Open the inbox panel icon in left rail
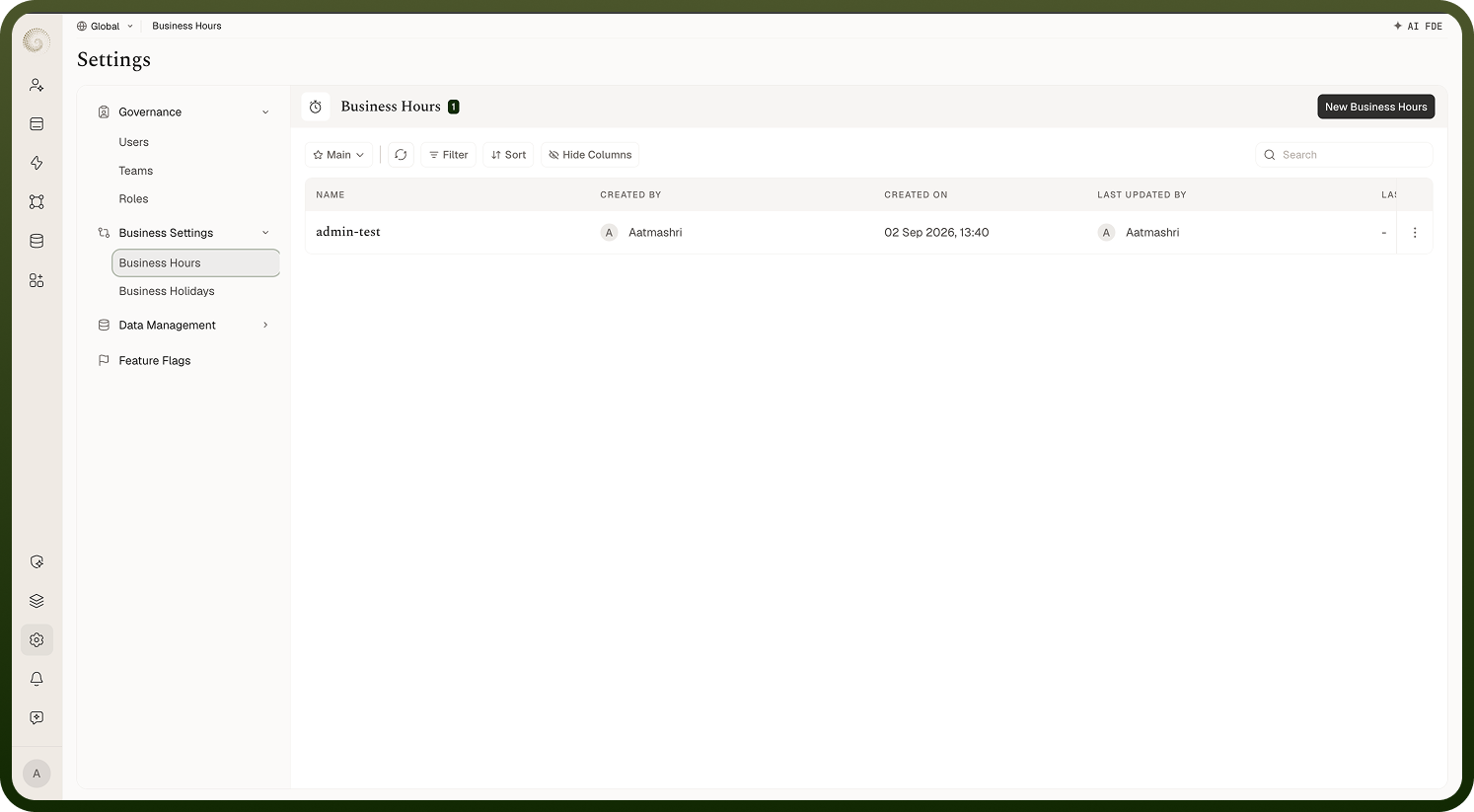 tap(37, 124)
